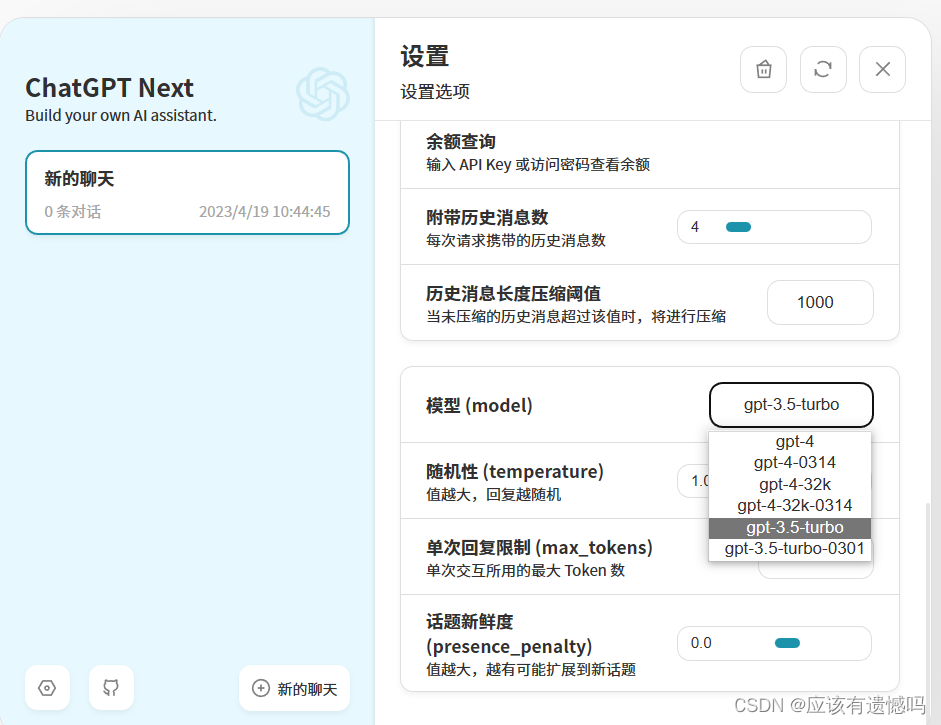Click the 随机性 (temperature) label
Screen dimensions: 941x725
tap(514, 471)
